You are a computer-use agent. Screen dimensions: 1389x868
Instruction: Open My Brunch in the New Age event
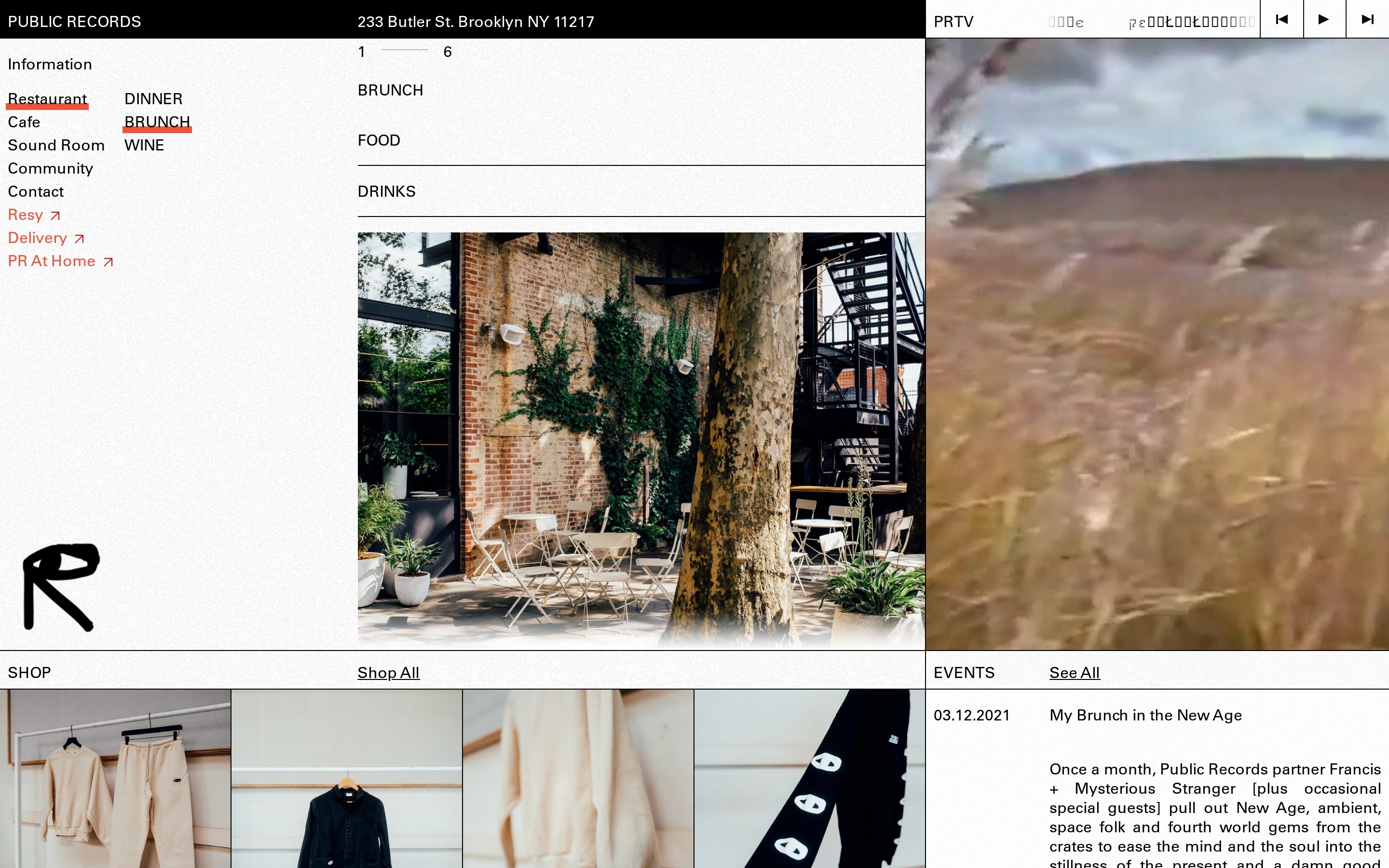point(1145,715)
